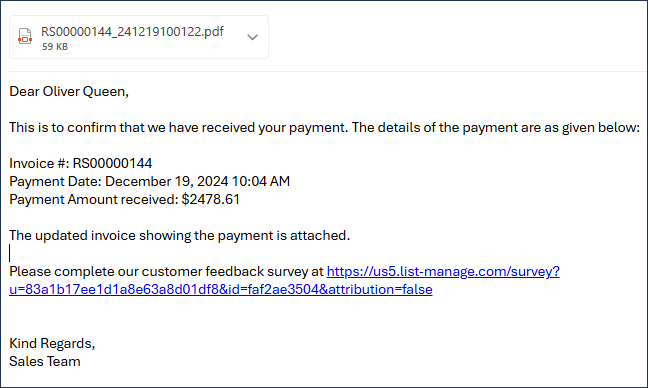
Task: Open the us5.list-manage.com survey link
Action: click(443, 271)
